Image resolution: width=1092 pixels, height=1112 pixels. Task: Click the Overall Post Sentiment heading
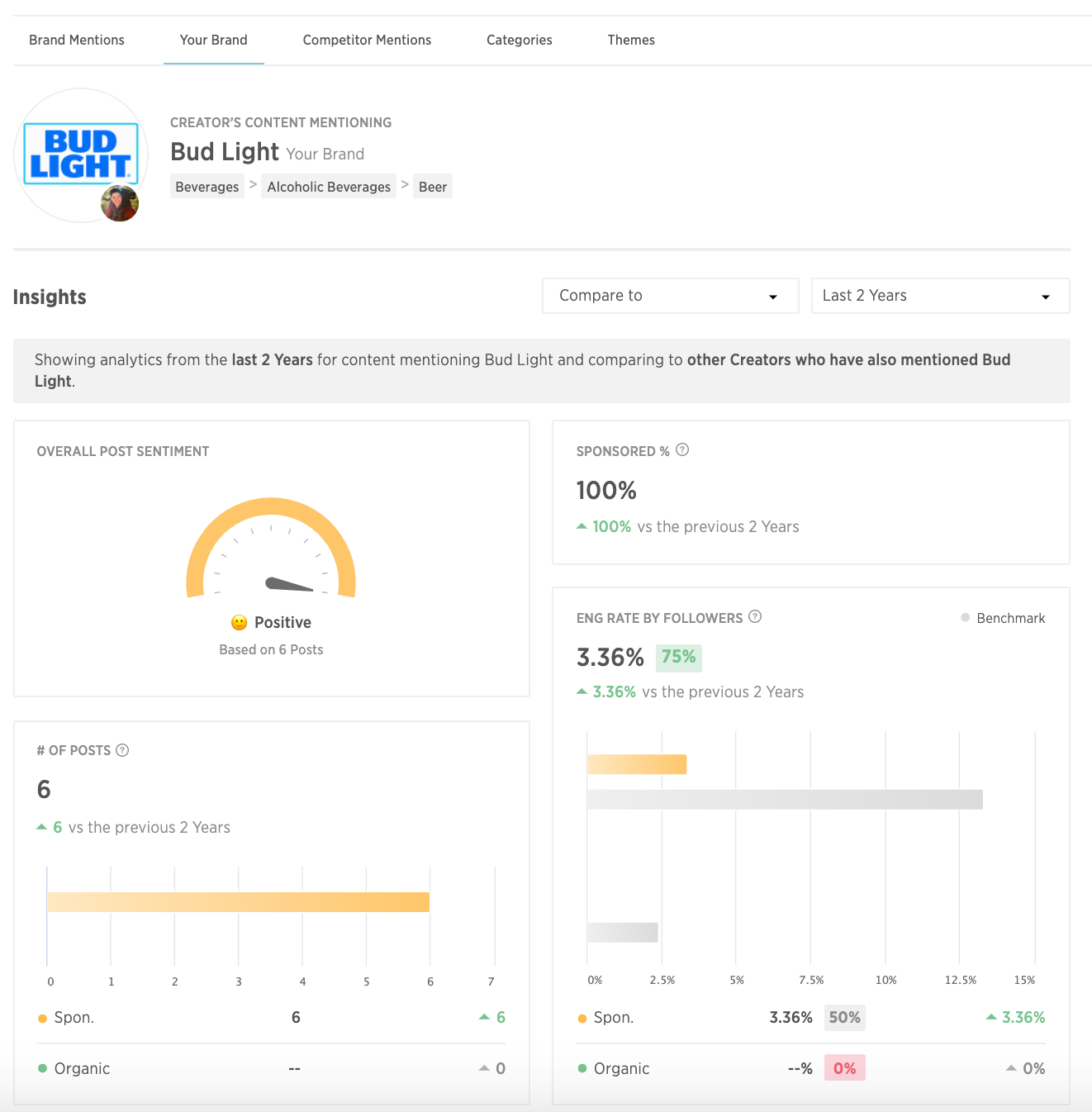123,451
